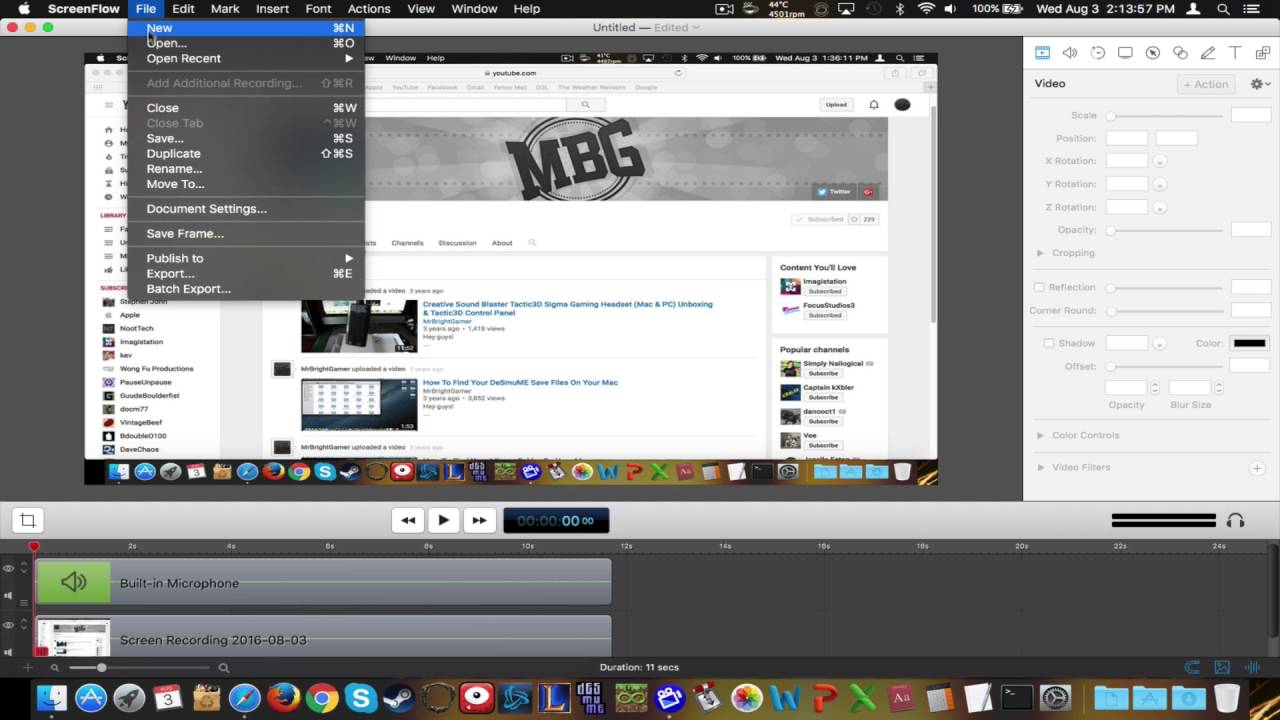
Task: Open the Actions menu in menu bar
Action: (x=369, y=9)
